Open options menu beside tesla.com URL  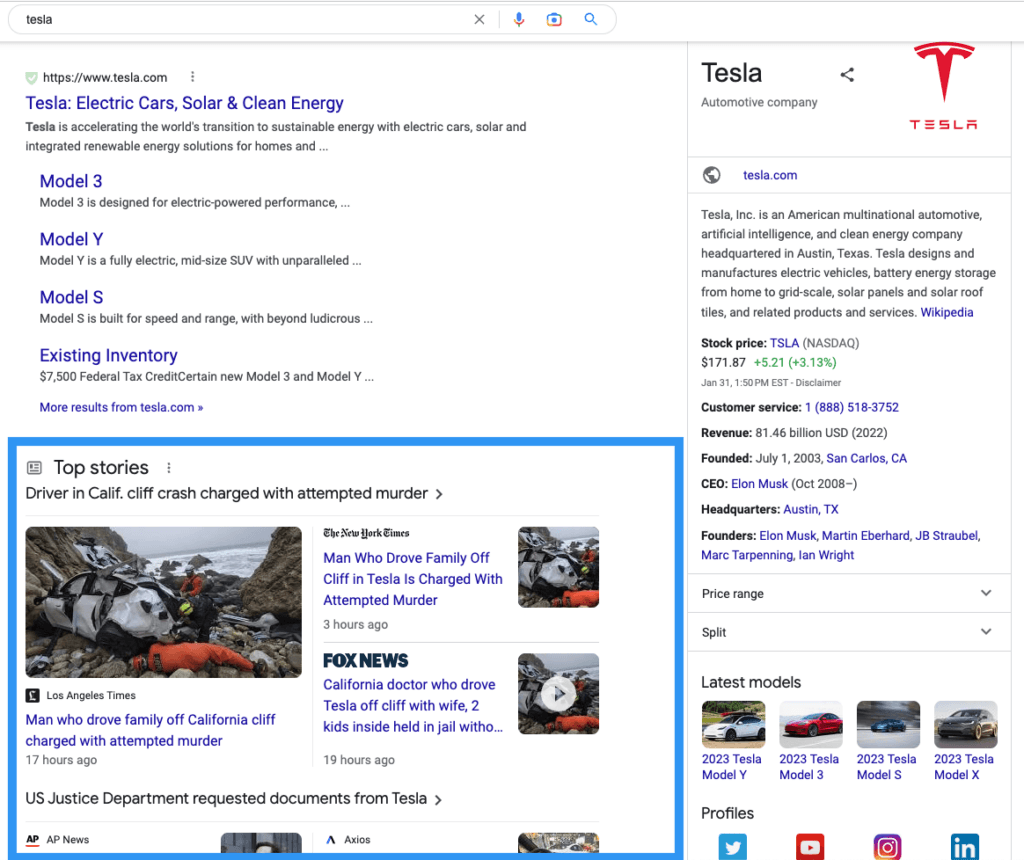(x=192, y=77)
